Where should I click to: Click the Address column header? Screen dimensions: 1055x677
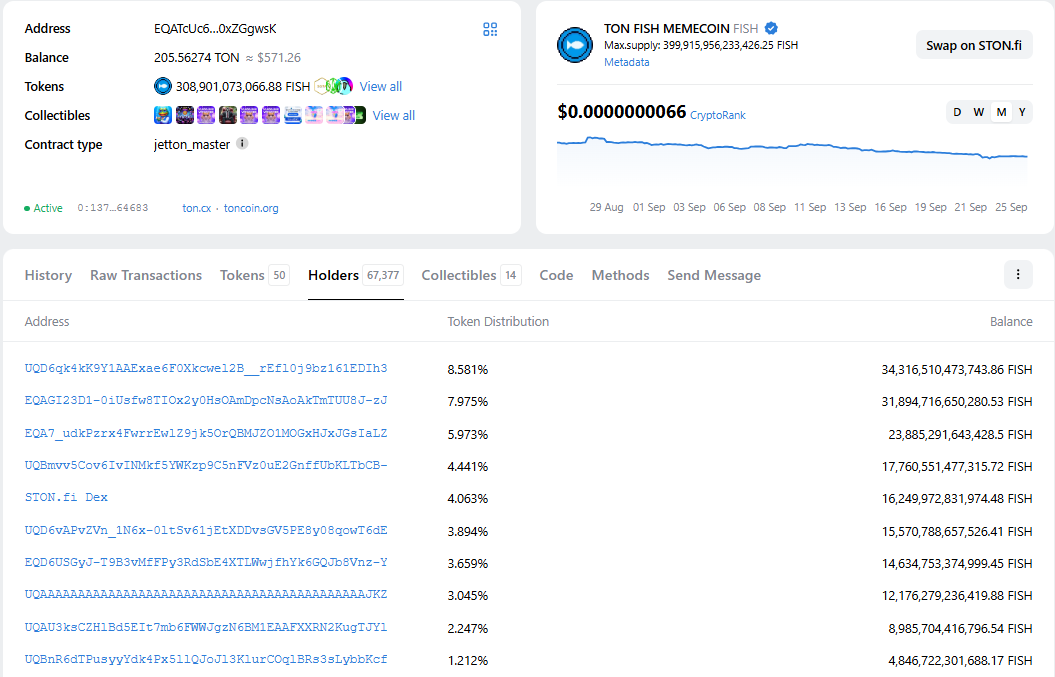tap(47, 322)
